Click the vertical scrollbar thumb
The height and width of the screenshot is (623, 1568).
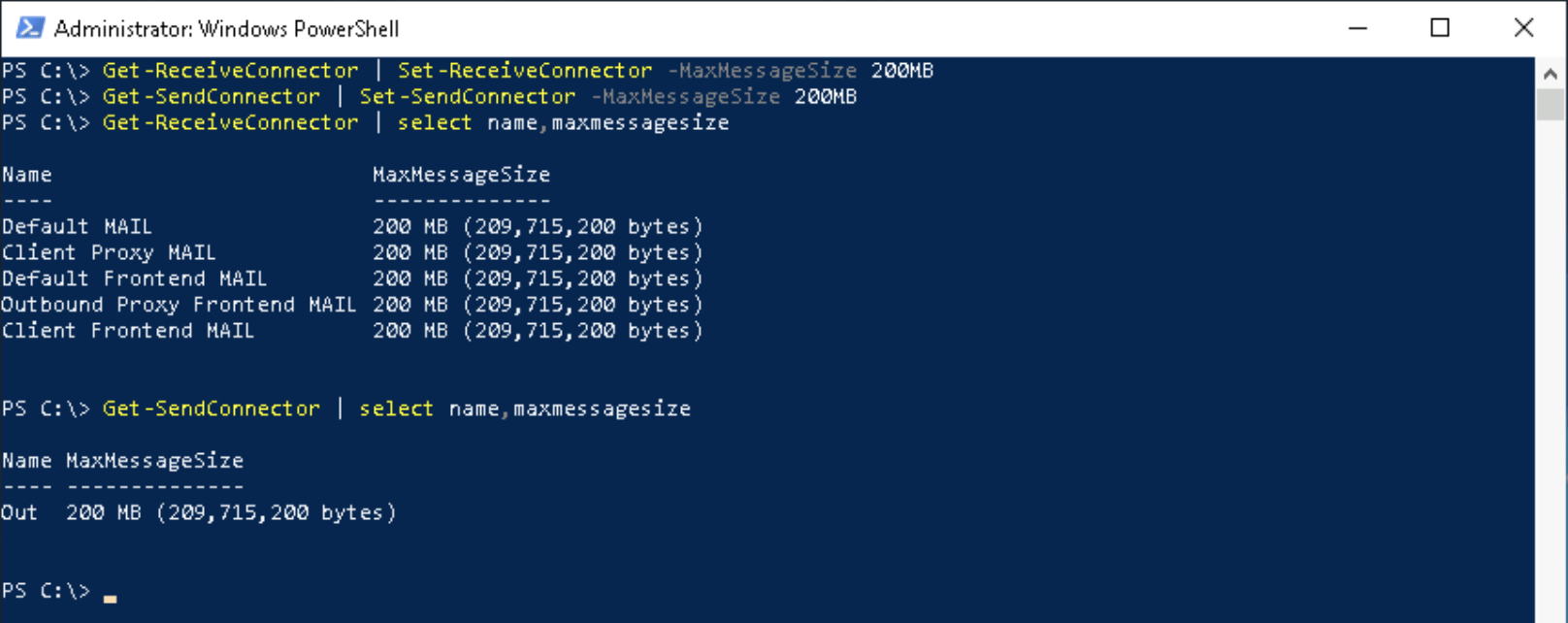point(1550,105)
